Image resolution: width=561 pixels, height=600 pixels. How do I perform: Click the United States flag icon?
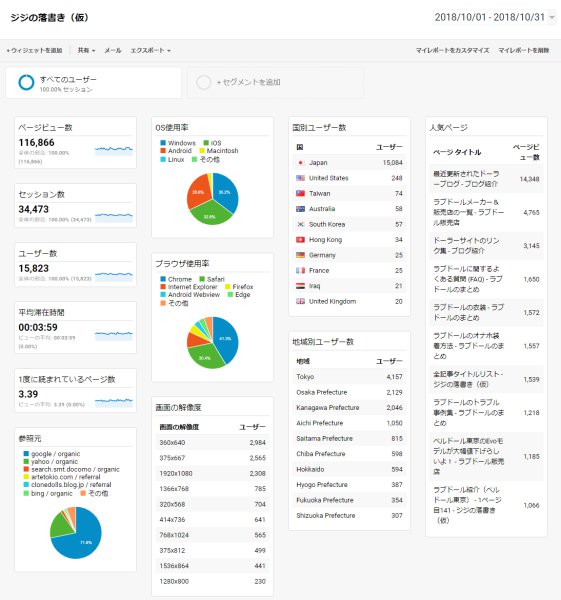pos(300,178)
